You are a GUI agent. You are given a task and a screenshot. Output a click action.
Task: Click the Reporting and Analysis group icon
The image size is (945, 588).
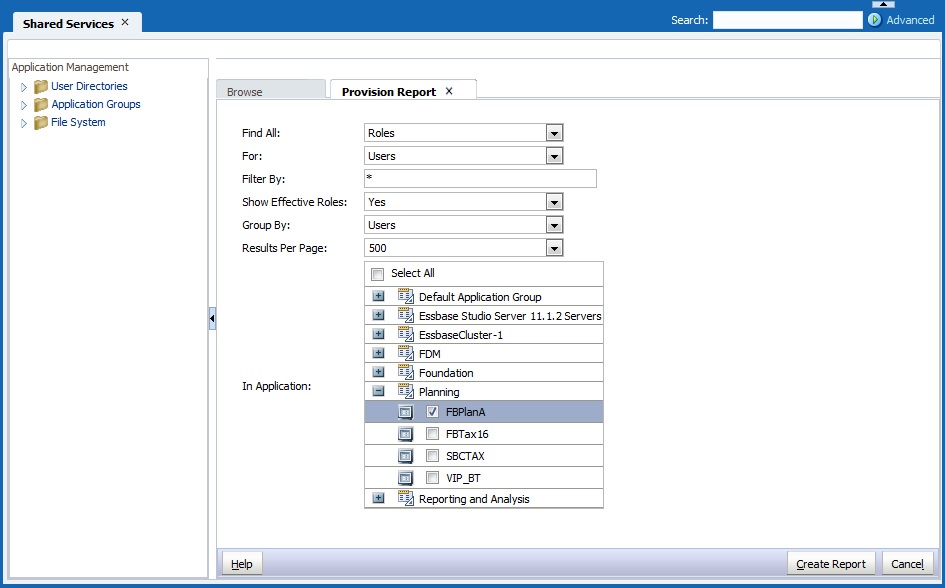coord(405,498)
